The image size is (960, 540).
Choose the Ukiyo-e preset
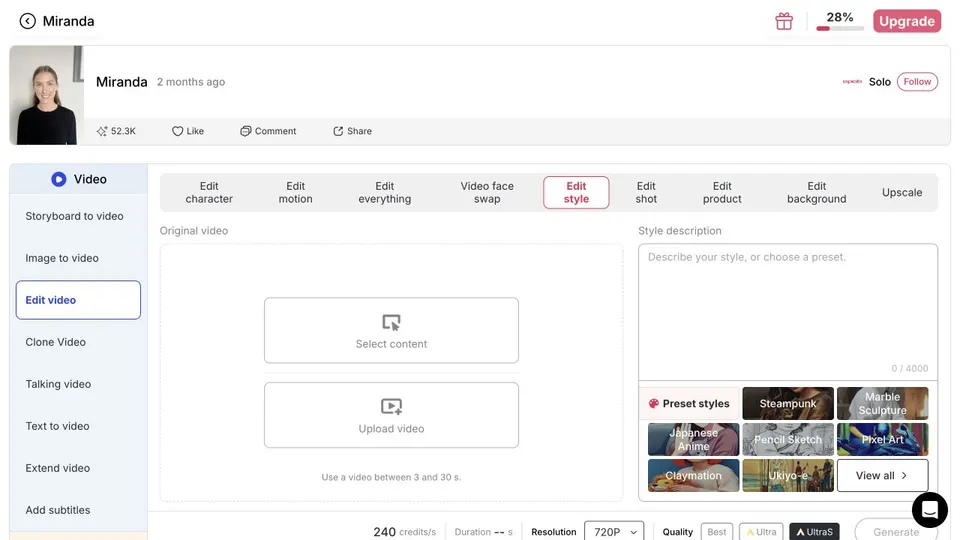[x=788, y=476]
